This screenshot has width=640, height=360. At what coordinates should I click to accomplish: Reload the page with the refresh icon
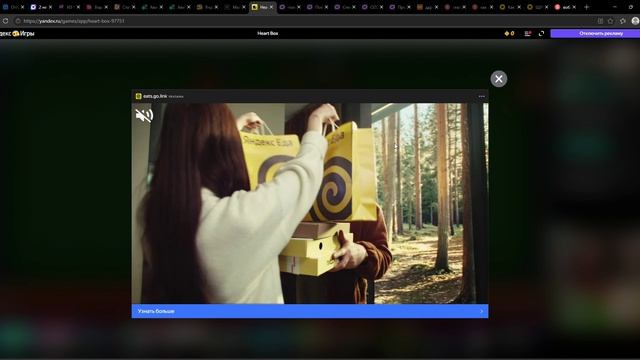(x=5, y=21)
